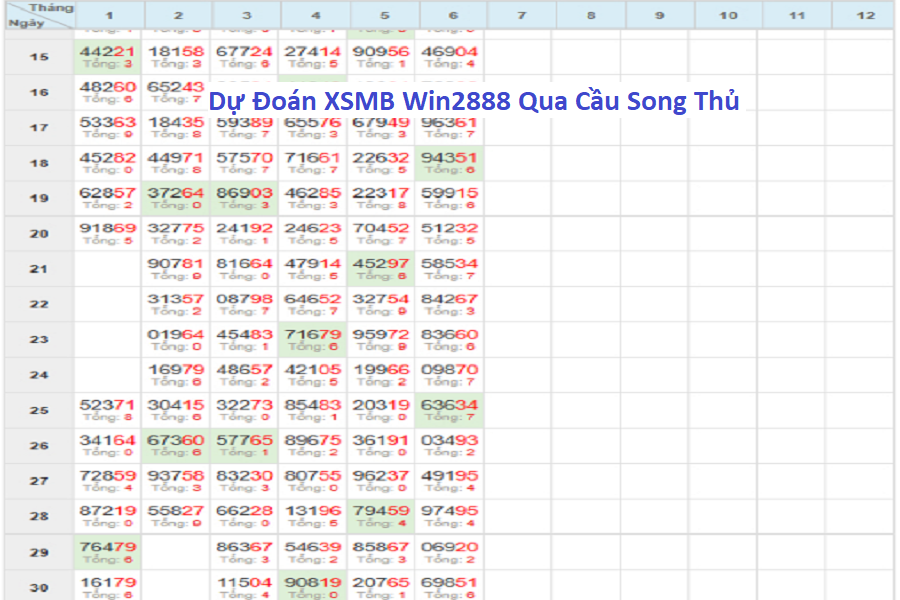Click the green cell 79459

pyautogui.click(x=381, y=516)
